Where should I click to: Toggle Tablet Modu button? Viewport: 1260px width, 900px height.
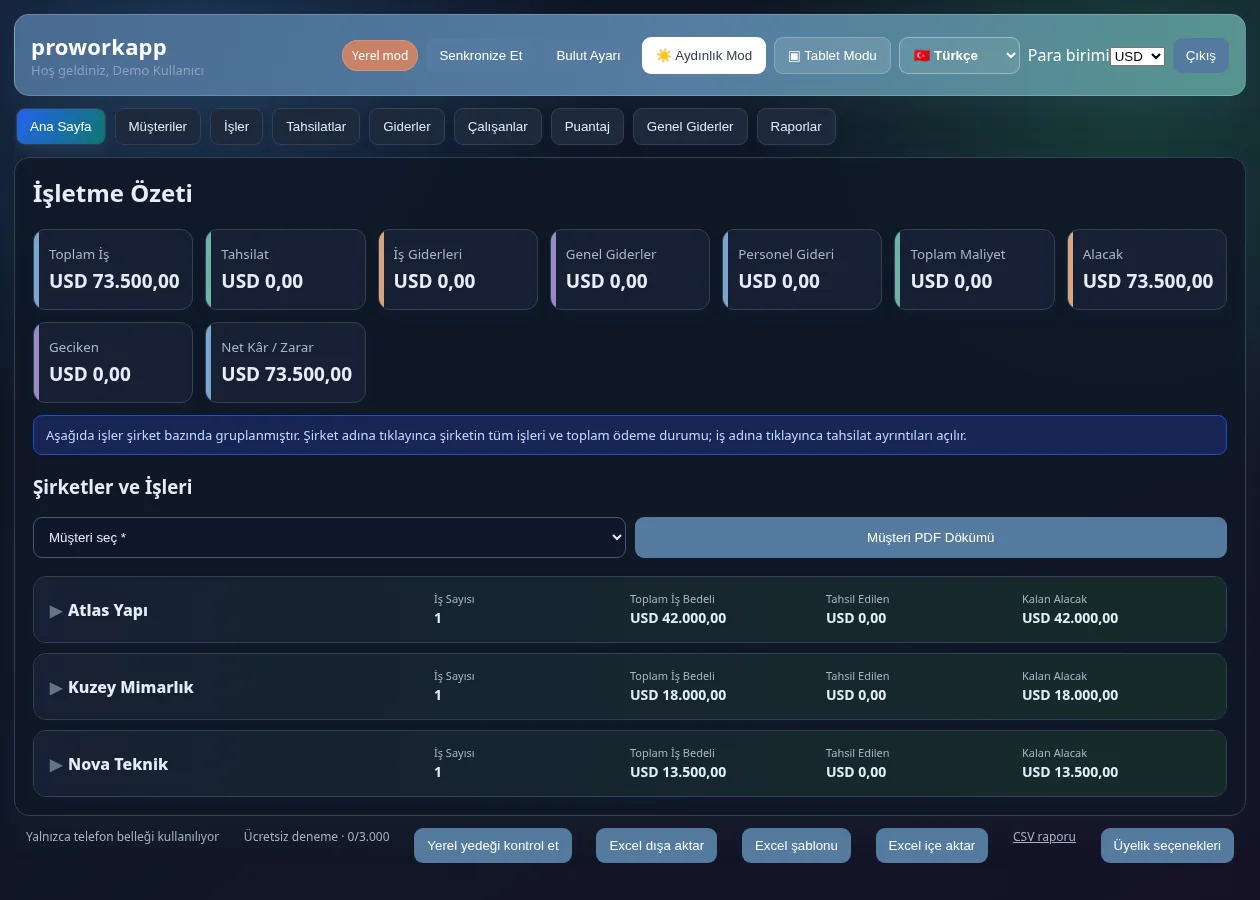(832, 55)
